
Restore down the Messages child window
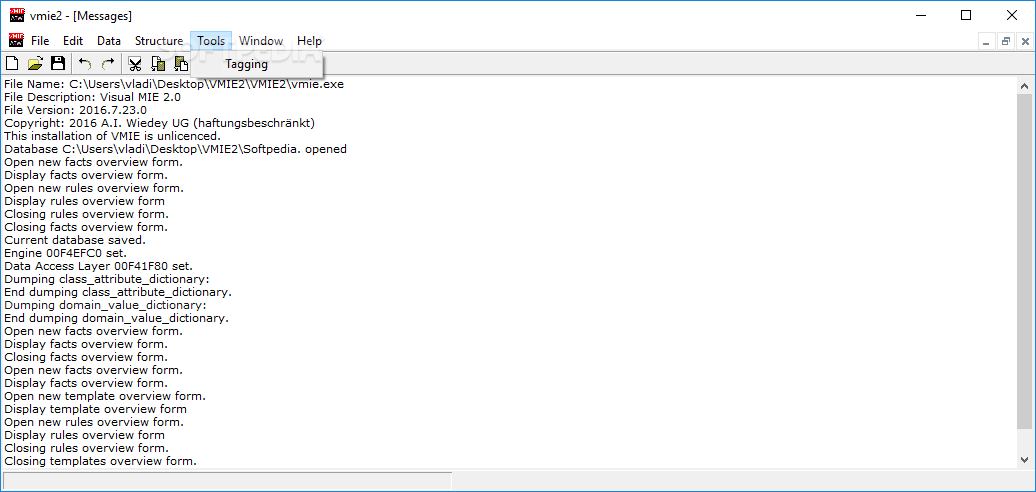point(1006,42)
